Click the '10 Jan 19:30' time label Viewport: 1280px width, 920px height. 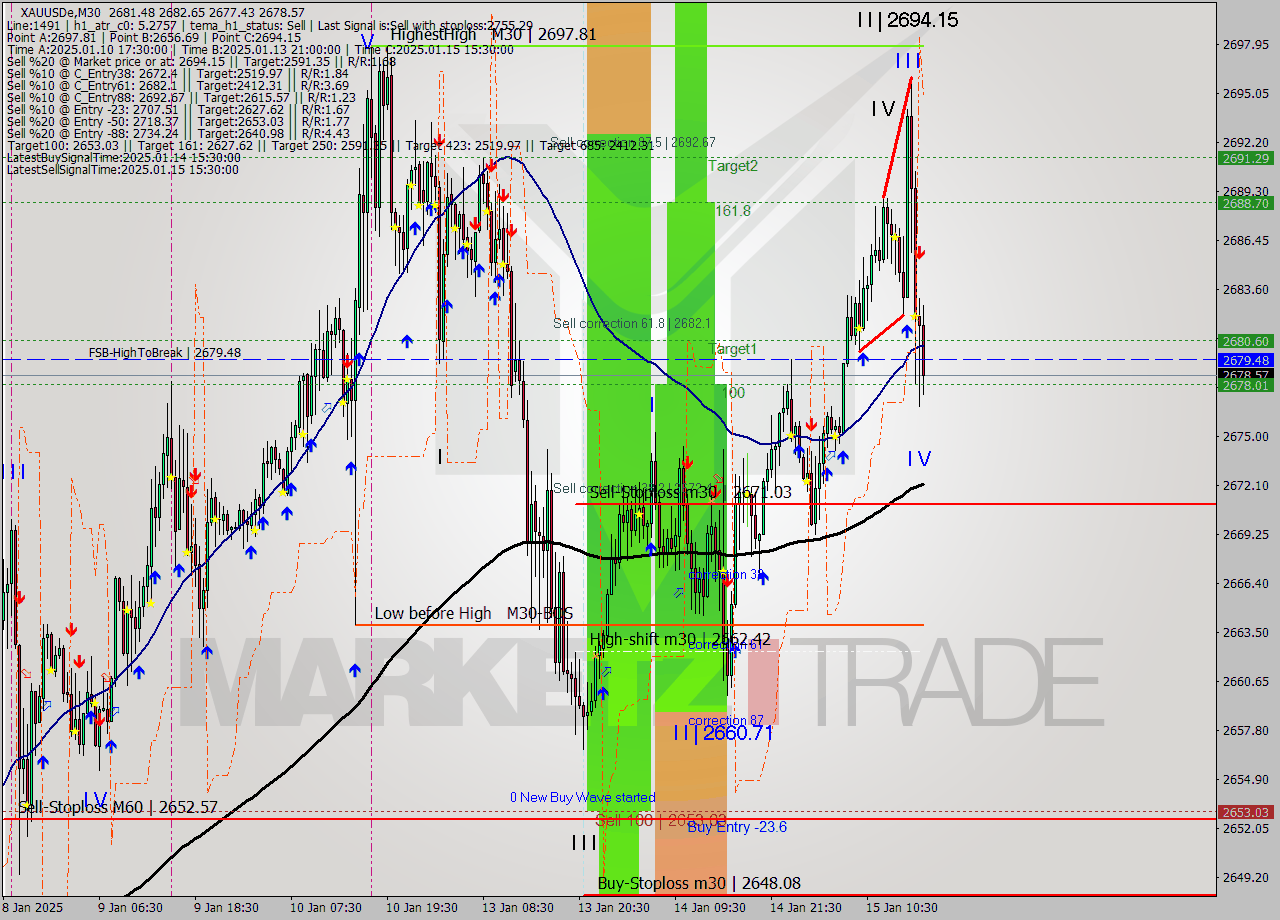tap(422, 908)
